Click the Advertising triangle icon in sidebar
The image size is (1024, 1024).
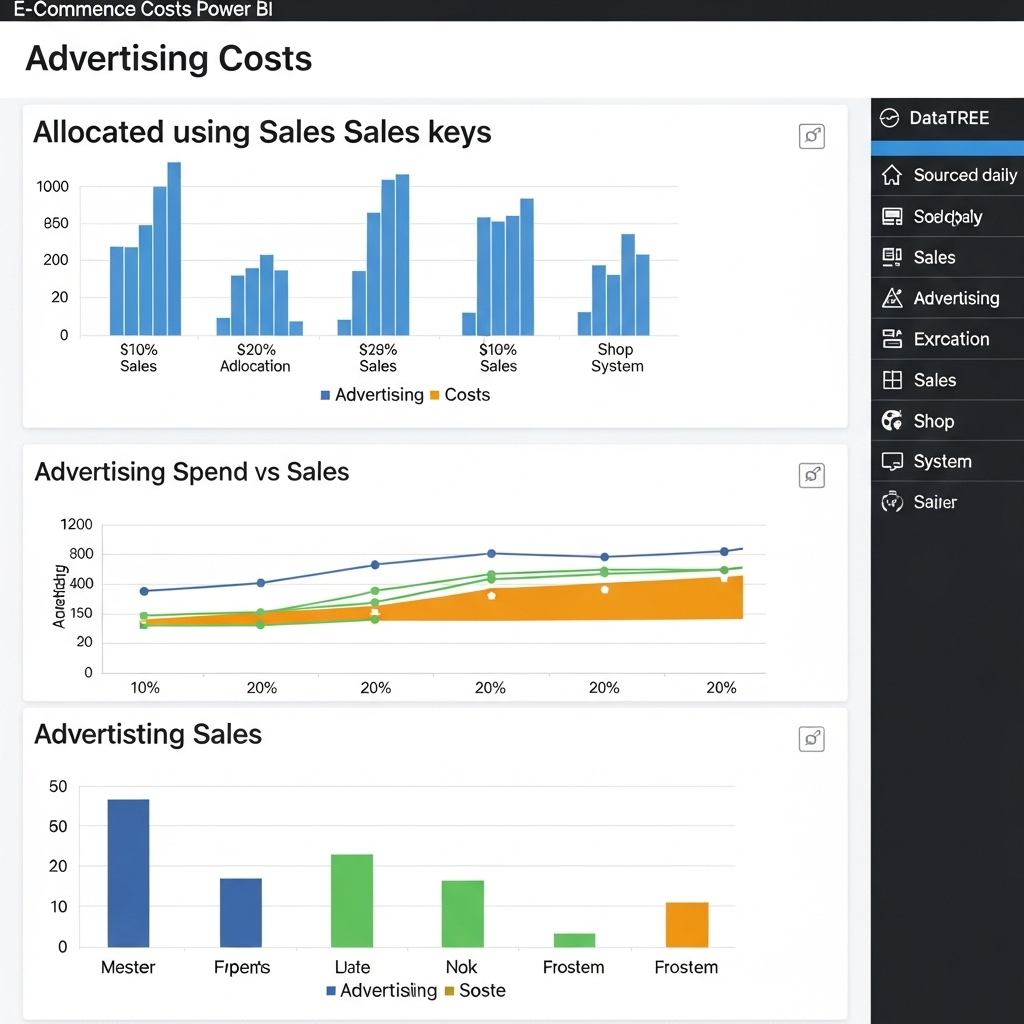click(x=892, y=298)
